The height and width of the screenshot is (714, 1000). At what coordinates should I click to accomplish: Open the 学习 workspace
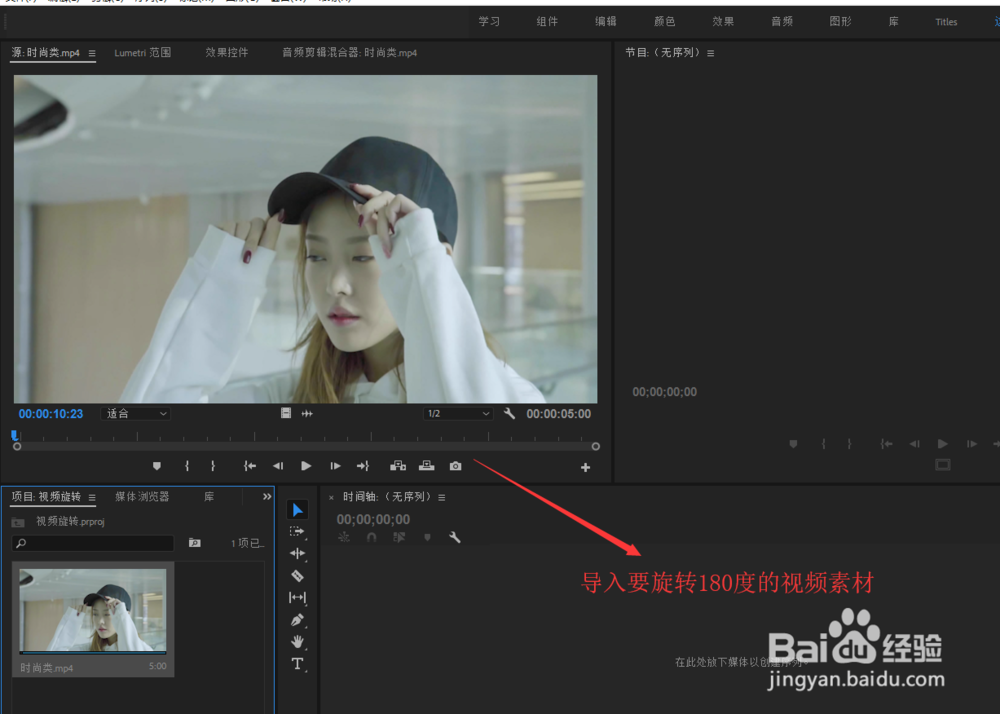(489, 22)
